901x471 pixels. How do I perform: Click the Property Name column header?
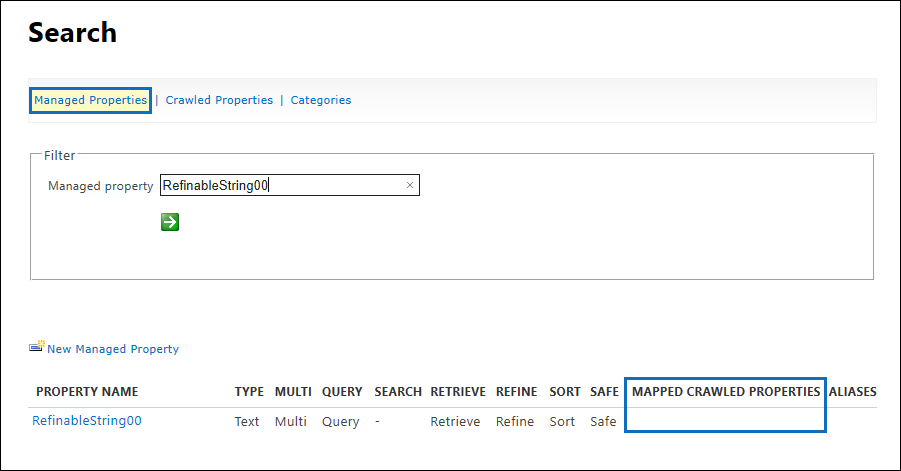pos(87,392)
